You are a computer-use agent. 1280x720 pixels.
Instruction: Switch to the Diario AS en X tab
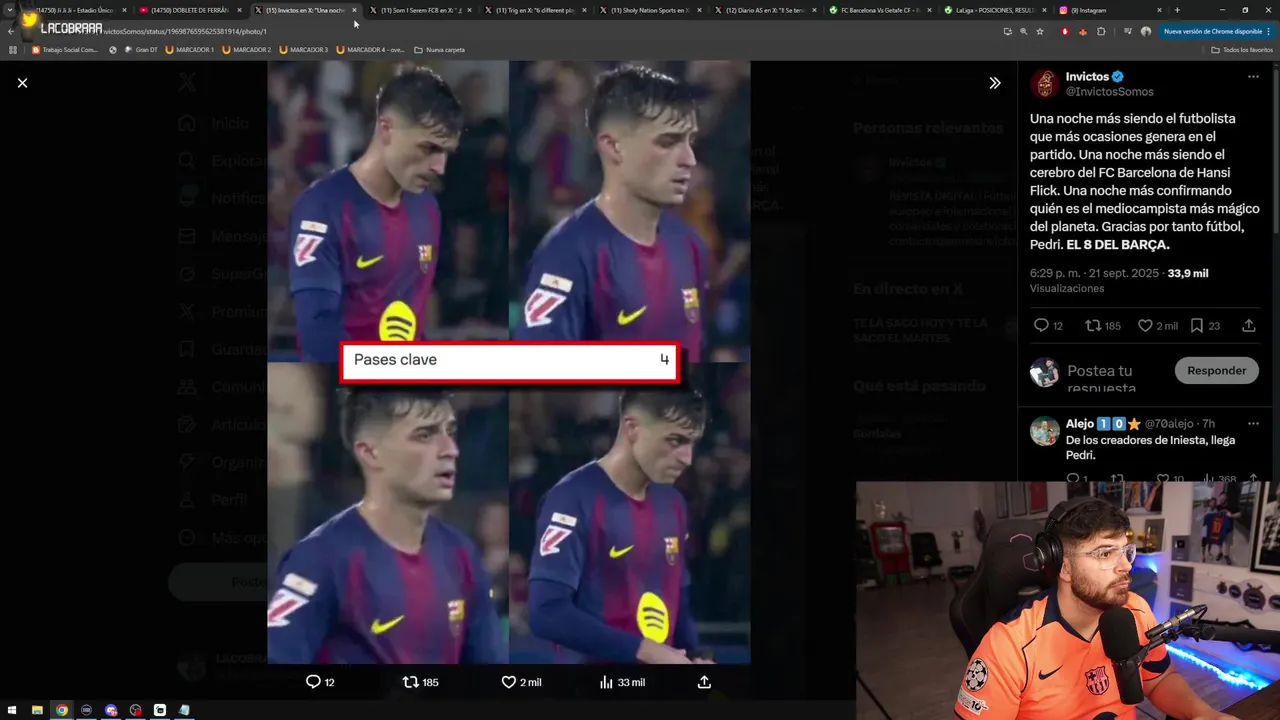pos(765,10)
